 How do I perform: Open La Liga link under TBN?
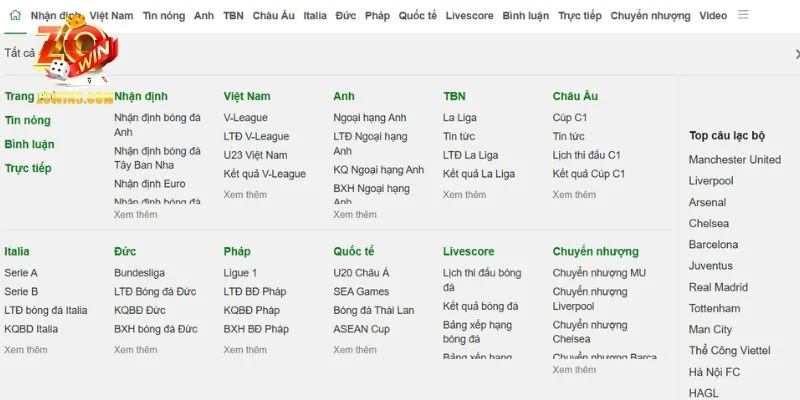pyautogui.click(x=460, y=117)
